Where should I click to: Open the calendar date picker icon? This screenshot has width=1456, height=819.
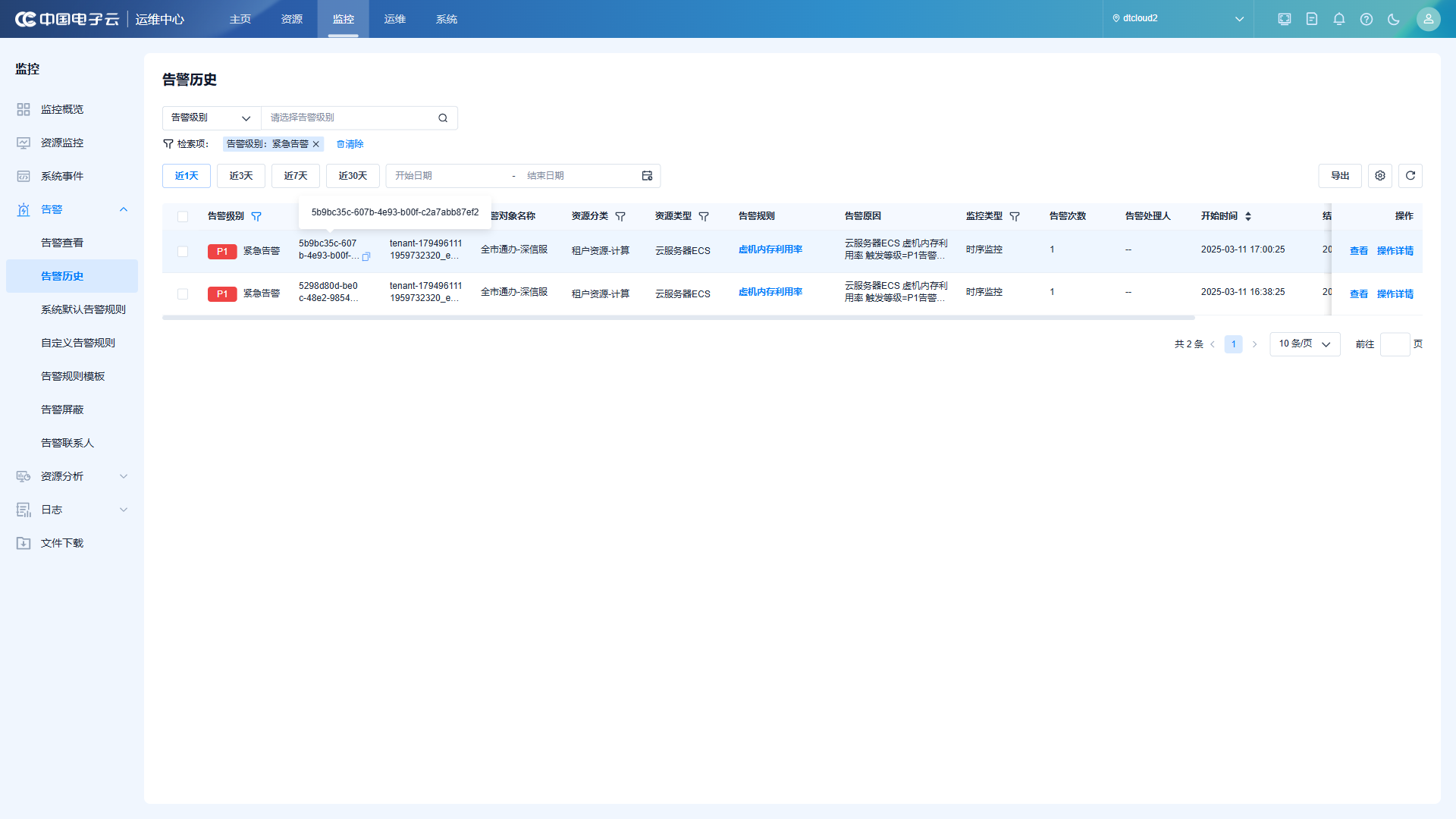(647, 176)
